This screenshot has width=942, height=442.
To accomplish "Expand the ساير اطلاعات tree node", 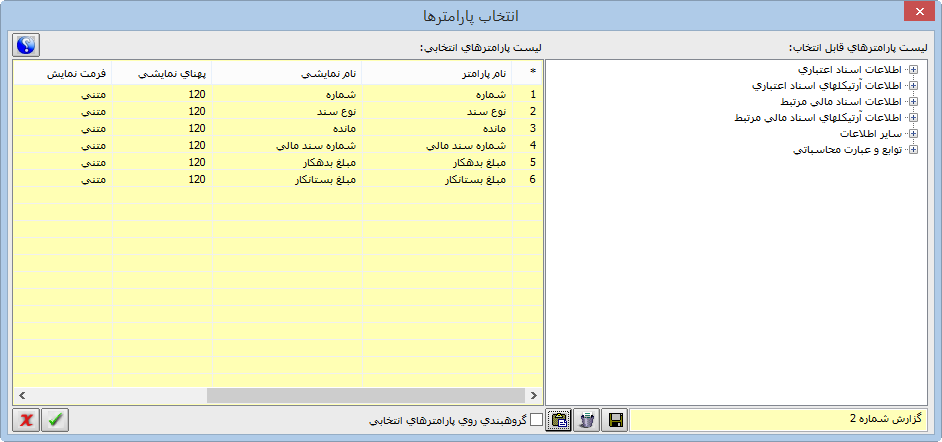I will tap(914, 133).
